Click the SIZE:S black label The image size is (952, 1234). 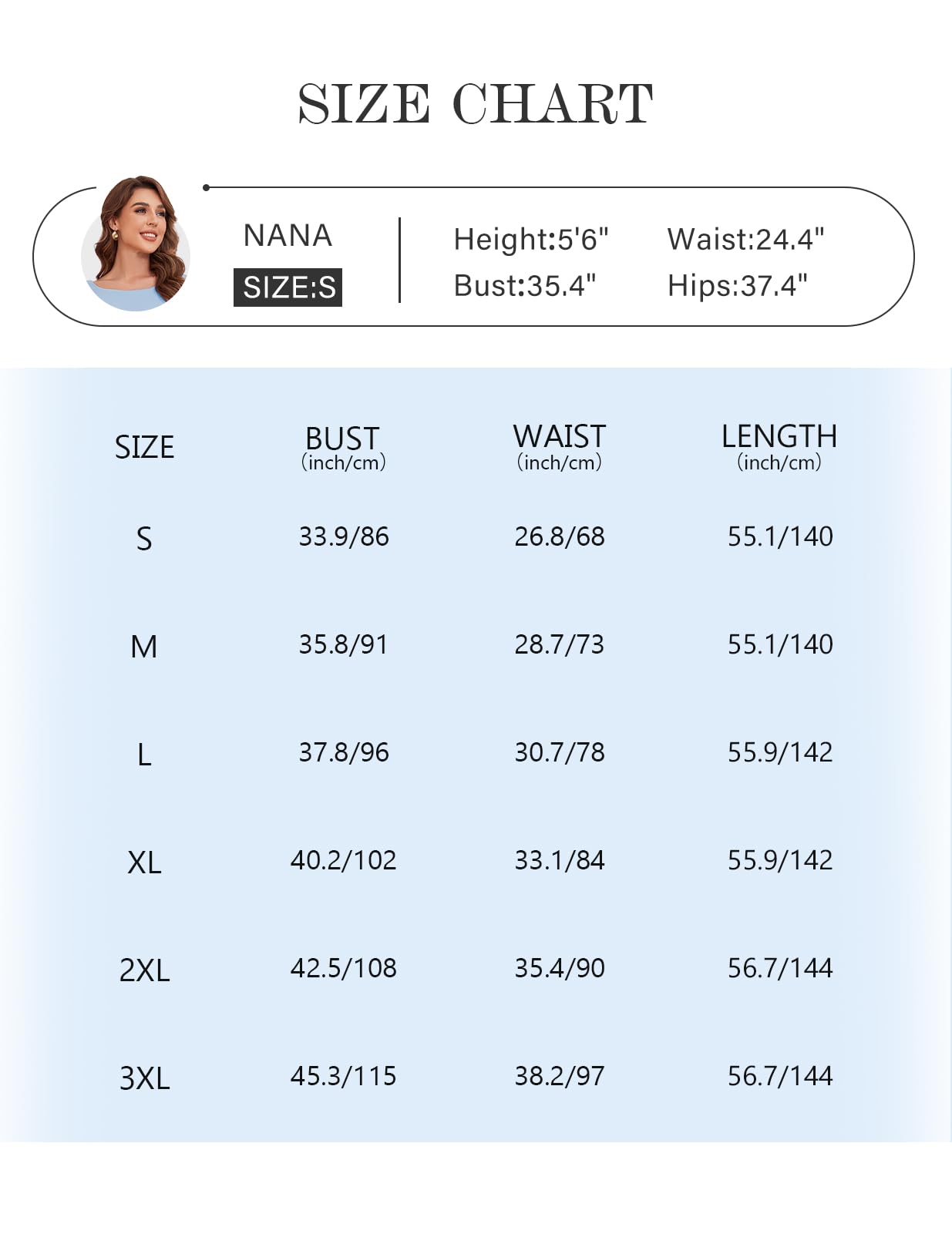click(x=288, y=287)
